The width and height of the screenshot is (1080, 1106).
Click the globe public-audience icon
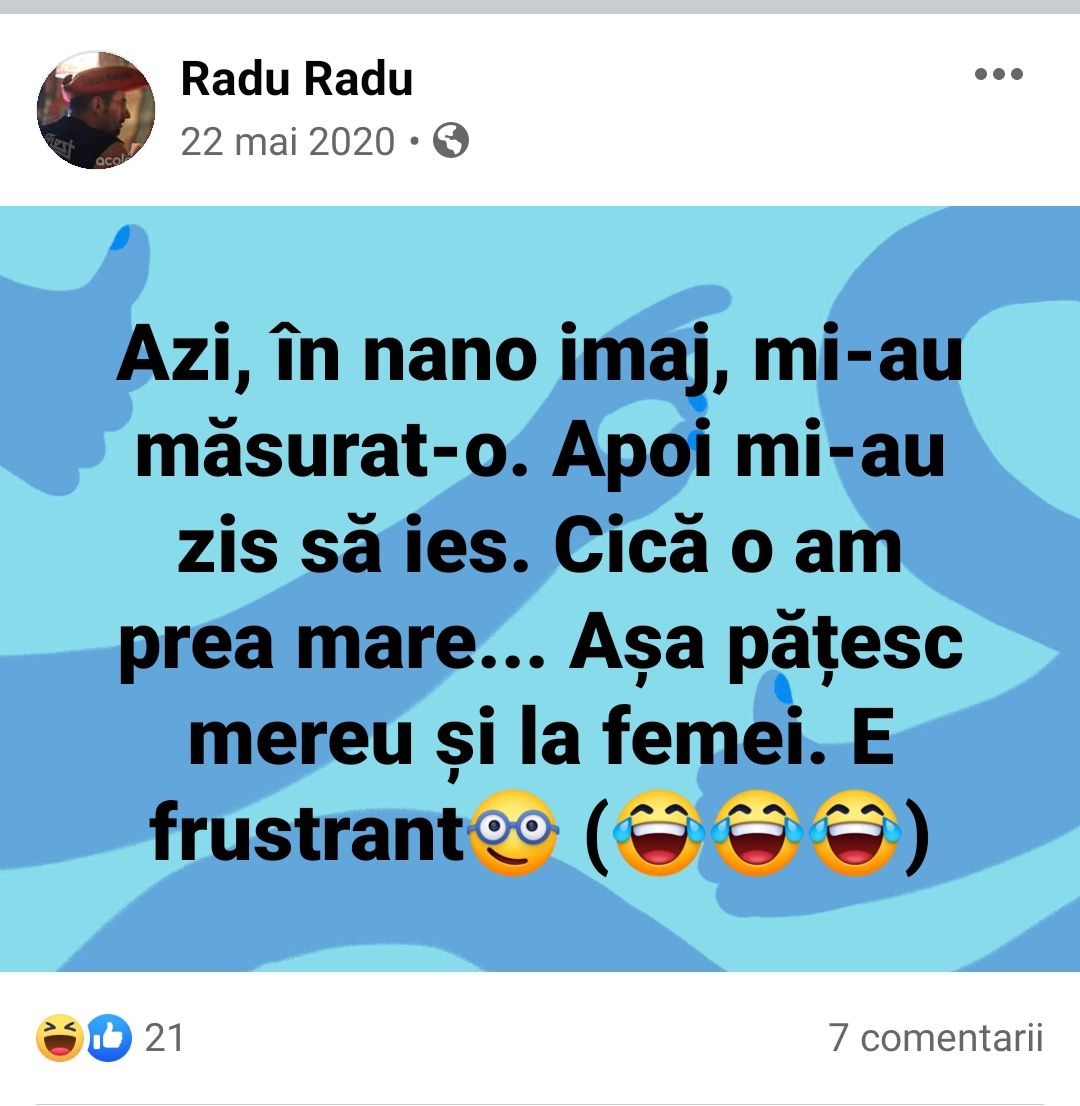coord(451,140)
